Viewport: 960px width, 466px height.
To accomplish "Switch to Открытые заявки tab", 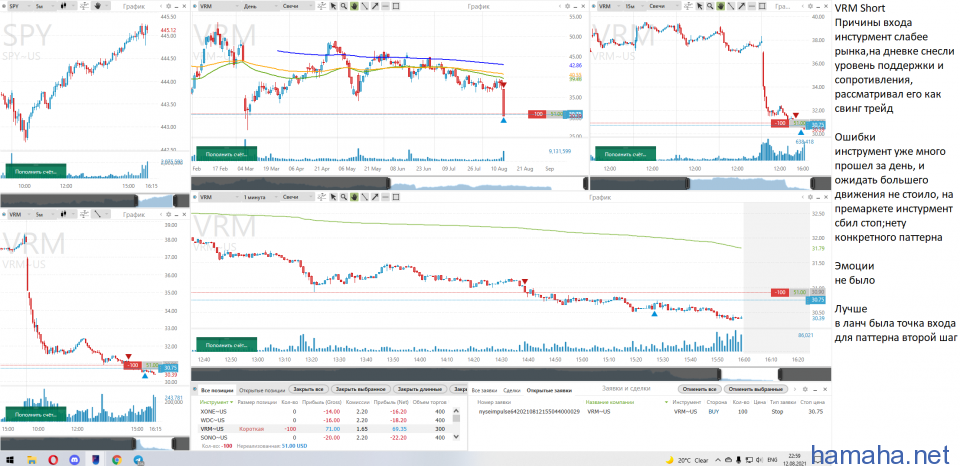I will (549, 390).
